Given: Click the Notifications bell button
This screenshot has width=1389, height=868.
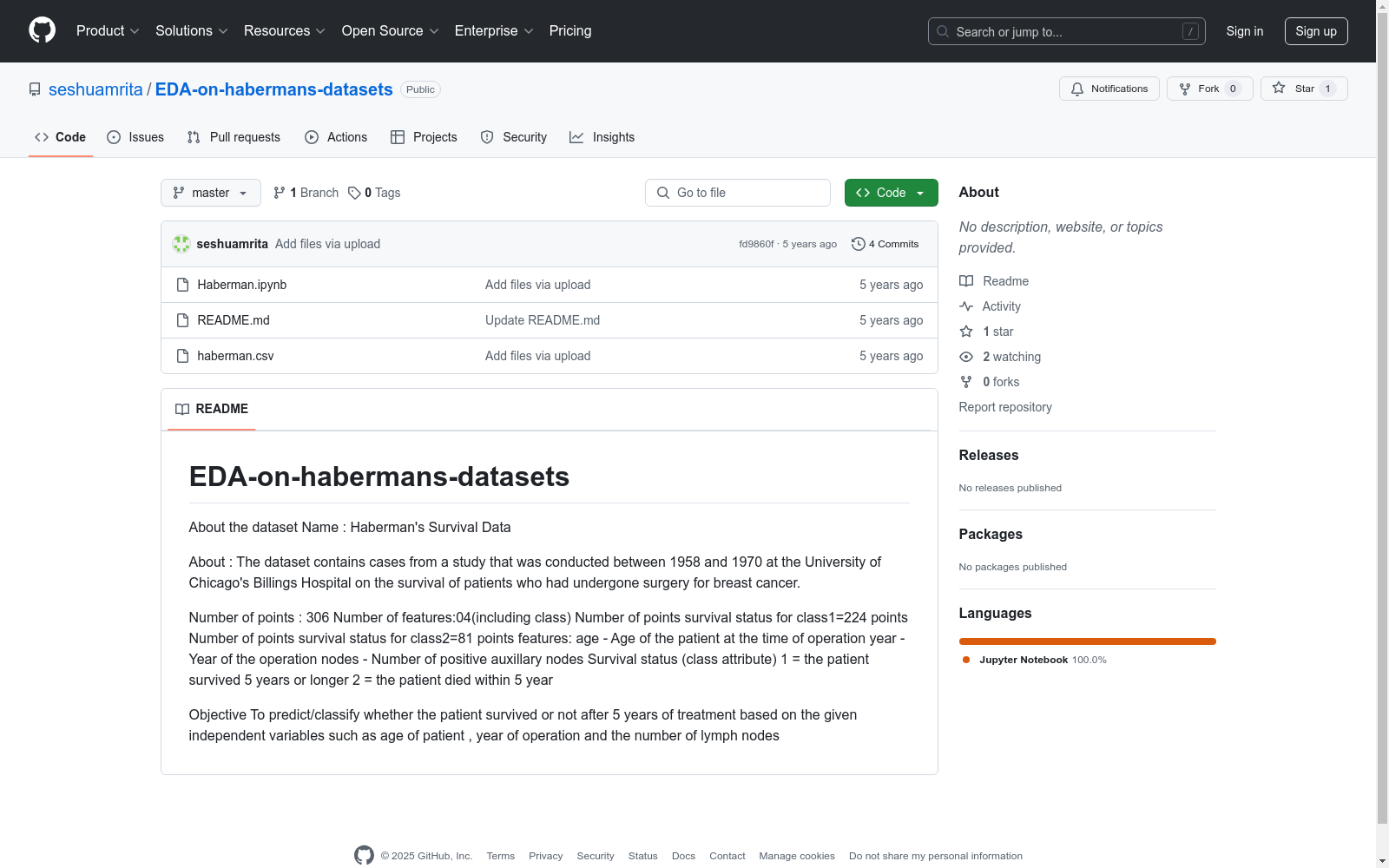Looking at the screenshot, I should [x=1109, y=89].
